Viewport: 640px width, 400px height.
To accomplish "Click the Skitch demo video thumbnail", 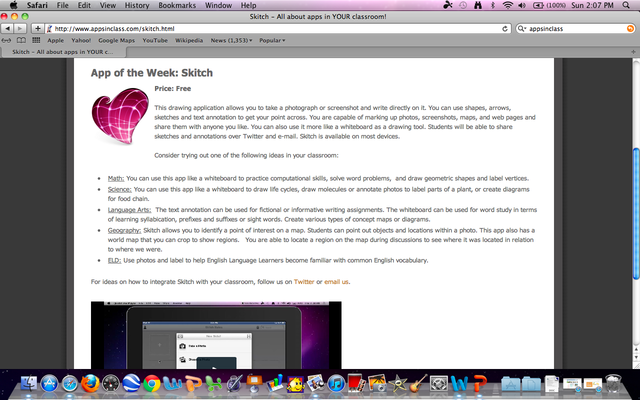I will coord(216,335).
